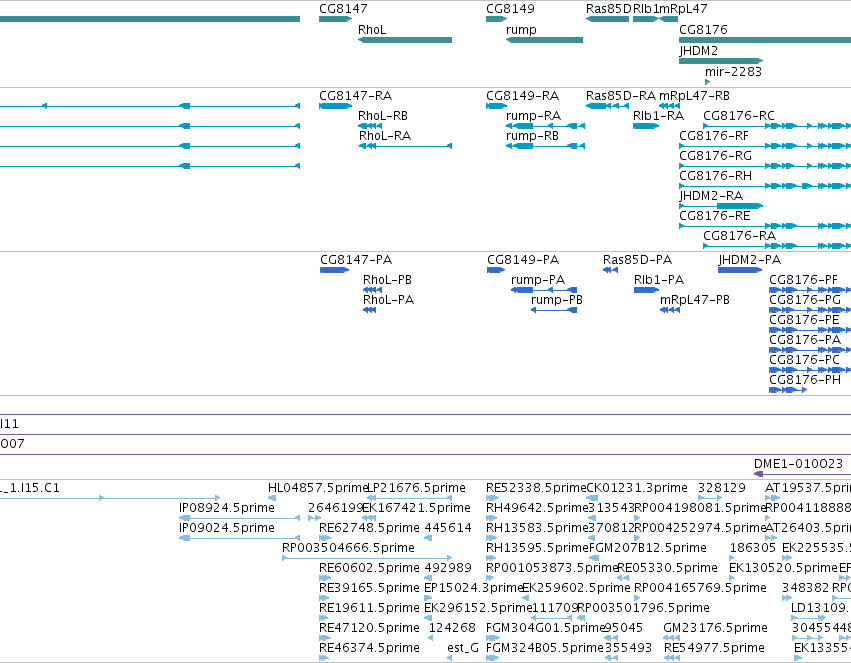Click the CG8176-RA transcript label

pos(740,236)
